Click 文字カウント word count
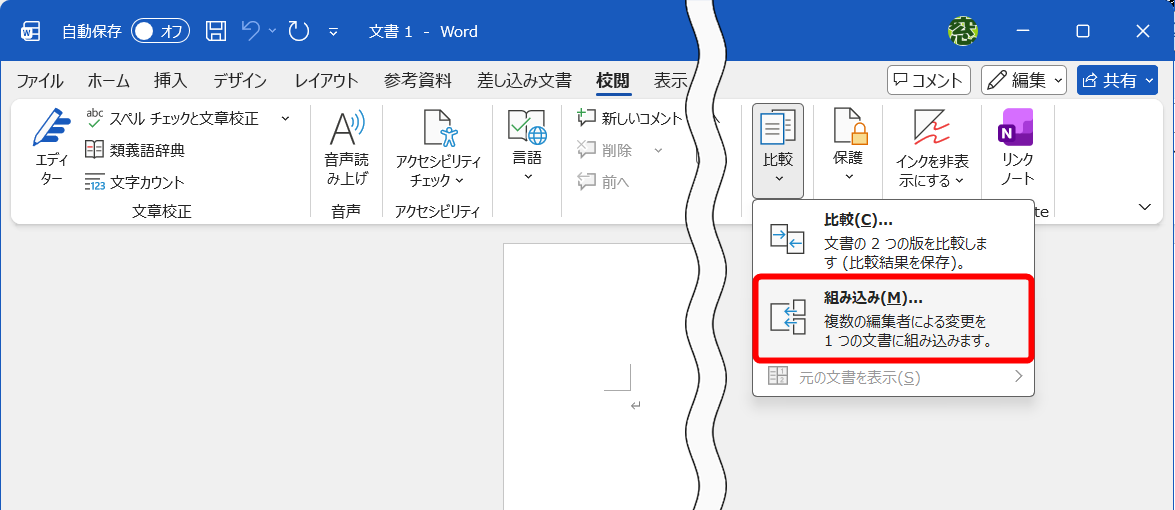 135,182
